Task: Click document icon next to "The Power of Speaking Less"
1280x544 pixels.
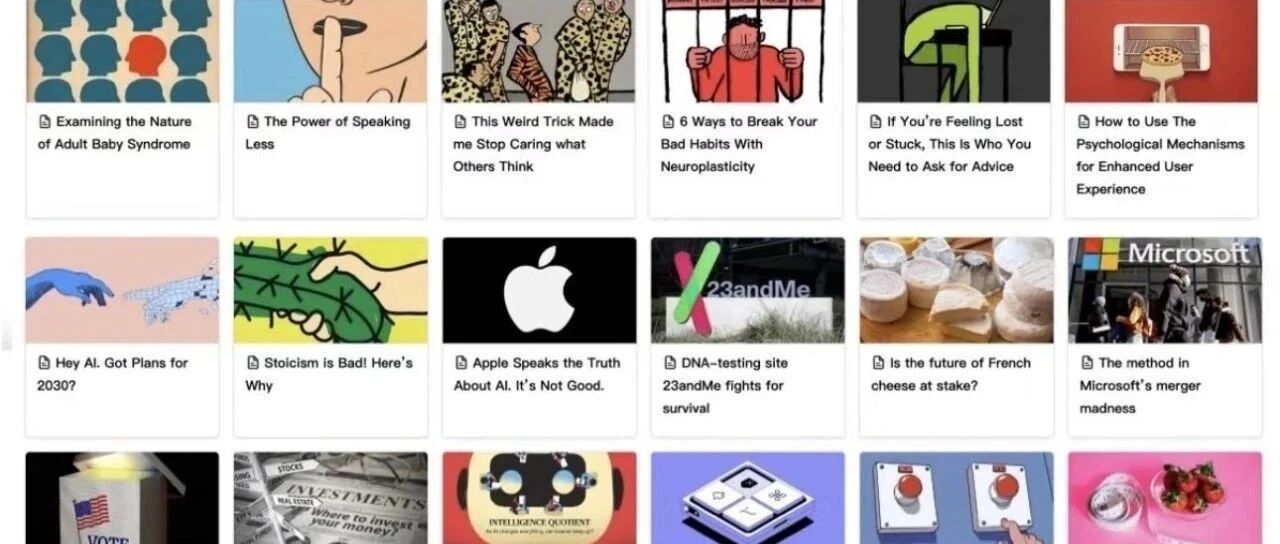Action: point(252,122)
